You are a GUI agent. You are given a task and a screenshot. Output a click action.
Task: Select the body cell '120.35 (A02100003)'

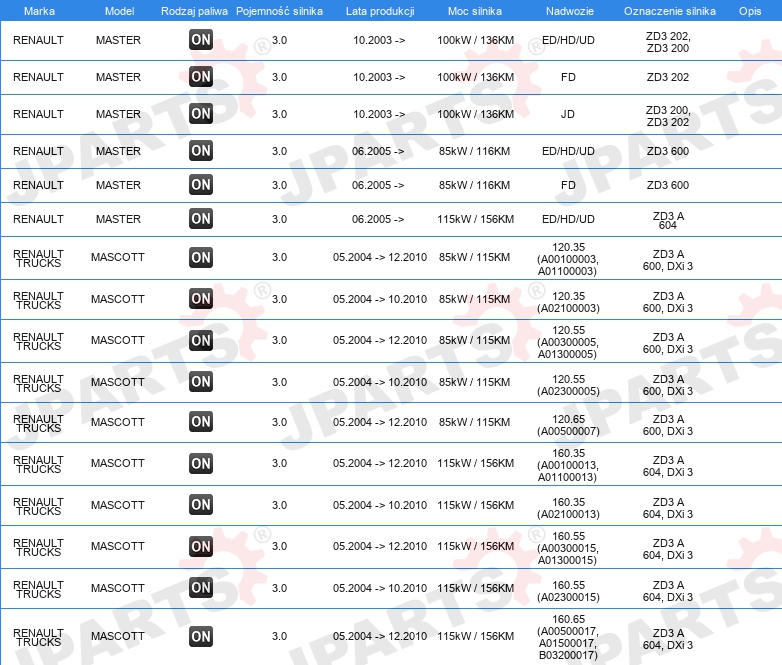click(x=568, y=302)
